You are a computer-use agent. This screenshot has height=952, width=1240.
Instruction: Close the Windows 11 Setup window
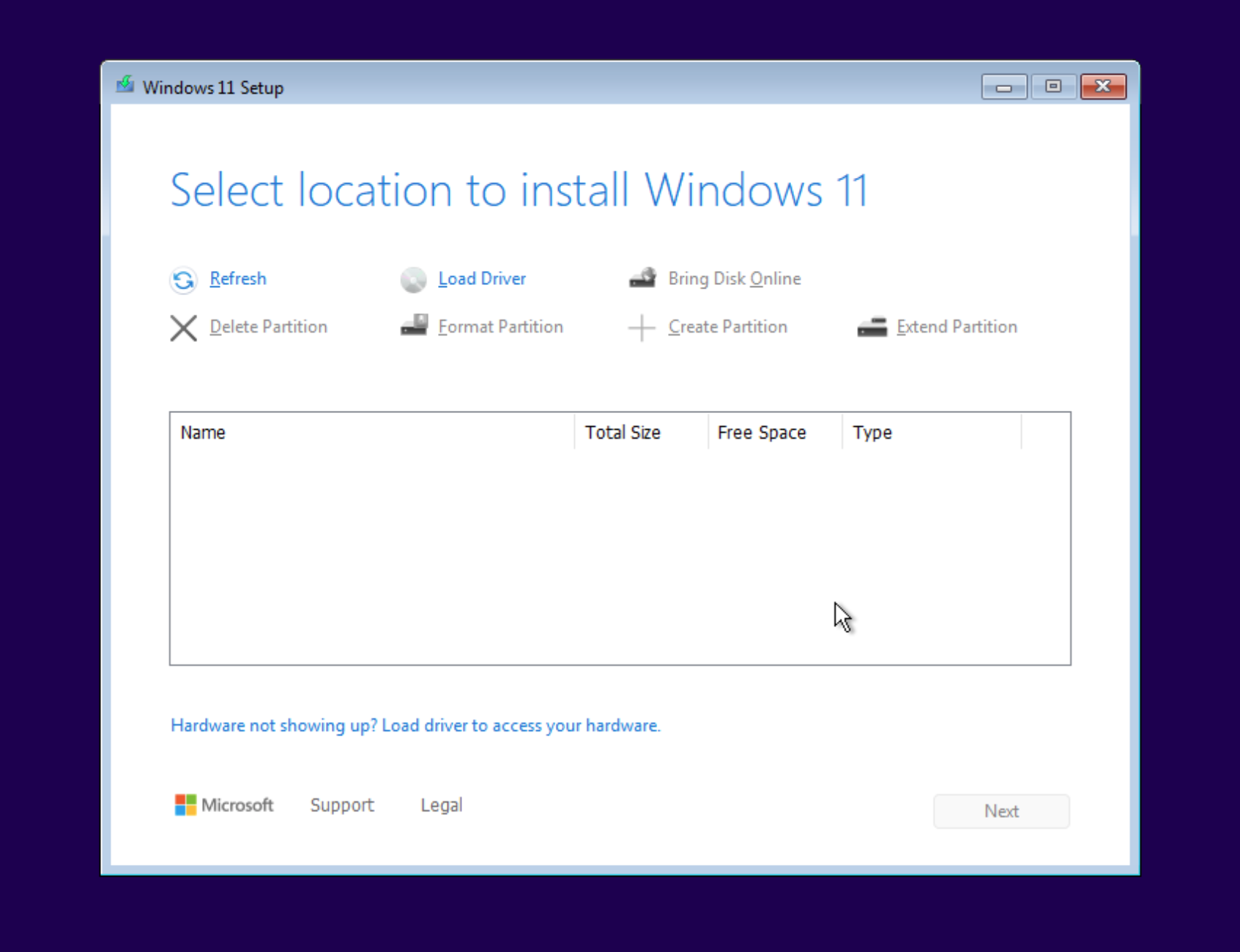coord(1103,86)
